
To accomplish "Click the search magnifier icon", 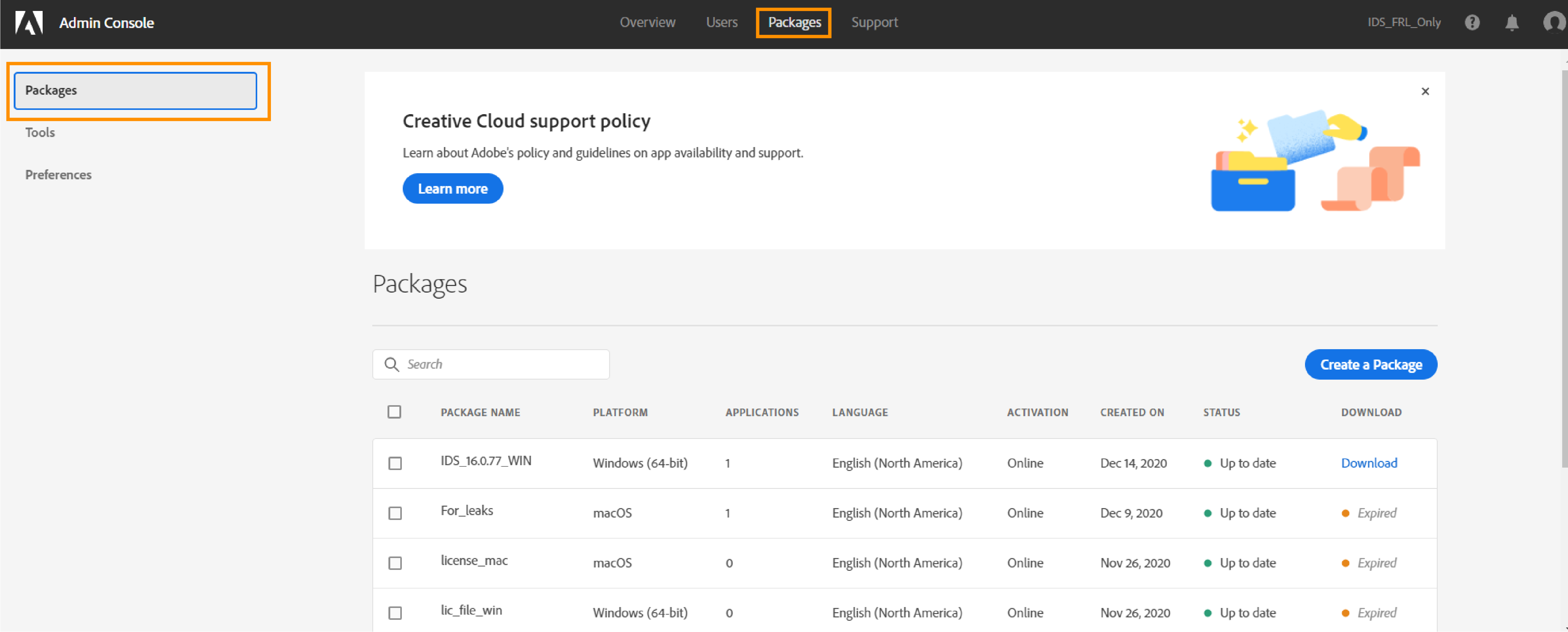I will click(391, 364).
